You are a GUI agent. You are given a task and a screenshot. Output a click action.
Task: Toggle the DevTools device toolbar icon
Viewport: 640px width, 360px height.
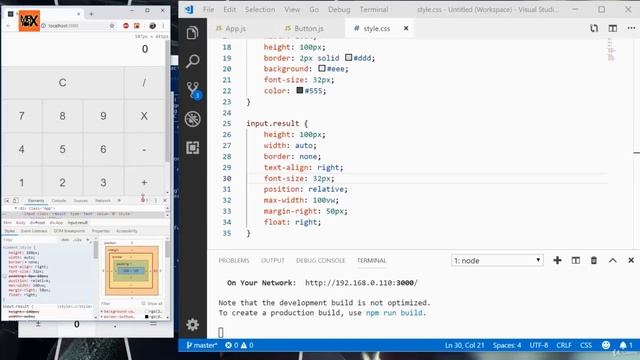click(16, 200)
